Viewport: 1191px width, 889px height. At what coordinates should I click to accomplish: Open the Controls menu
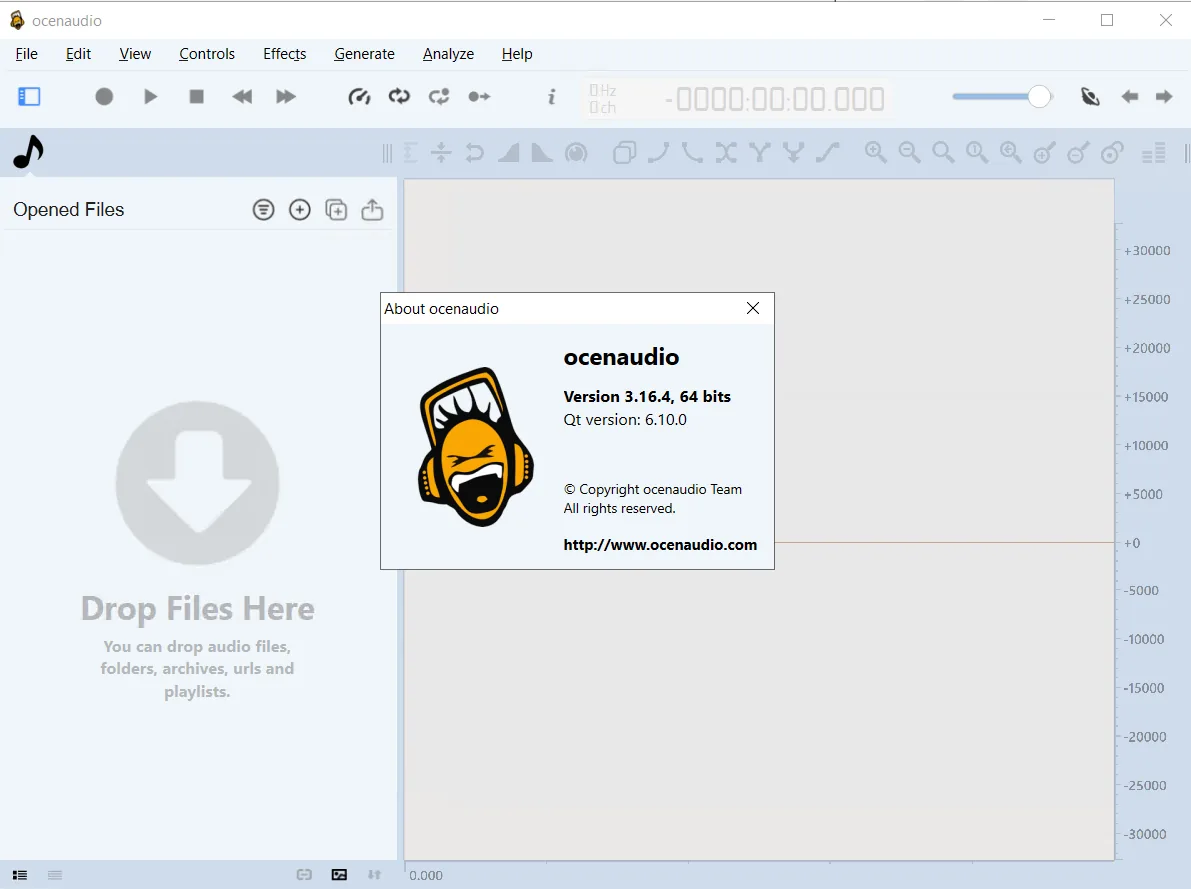207,54
